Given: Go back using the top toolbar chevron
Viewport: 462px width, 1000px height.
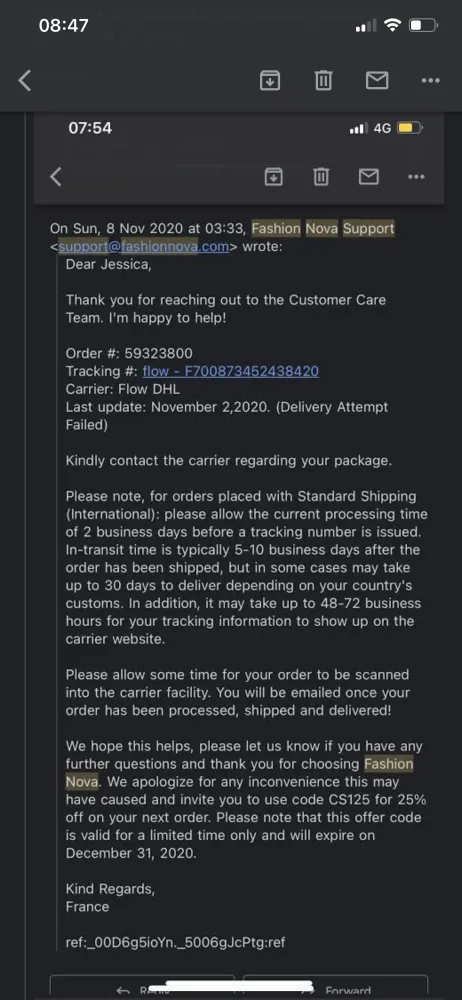Looking at the screenshot, I should (25, 80).
